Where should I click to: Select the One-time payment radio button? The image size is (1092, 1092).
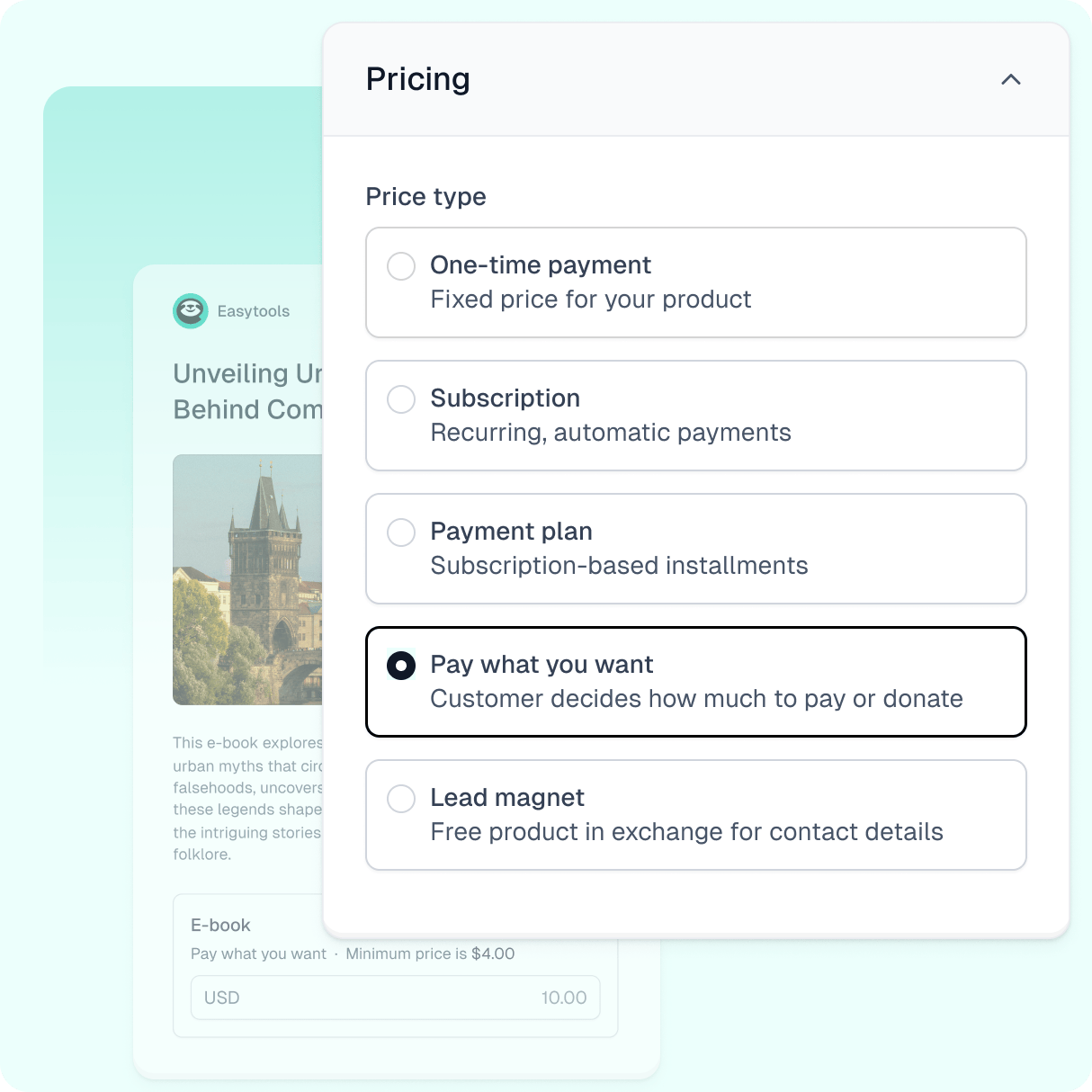(401, 266)
